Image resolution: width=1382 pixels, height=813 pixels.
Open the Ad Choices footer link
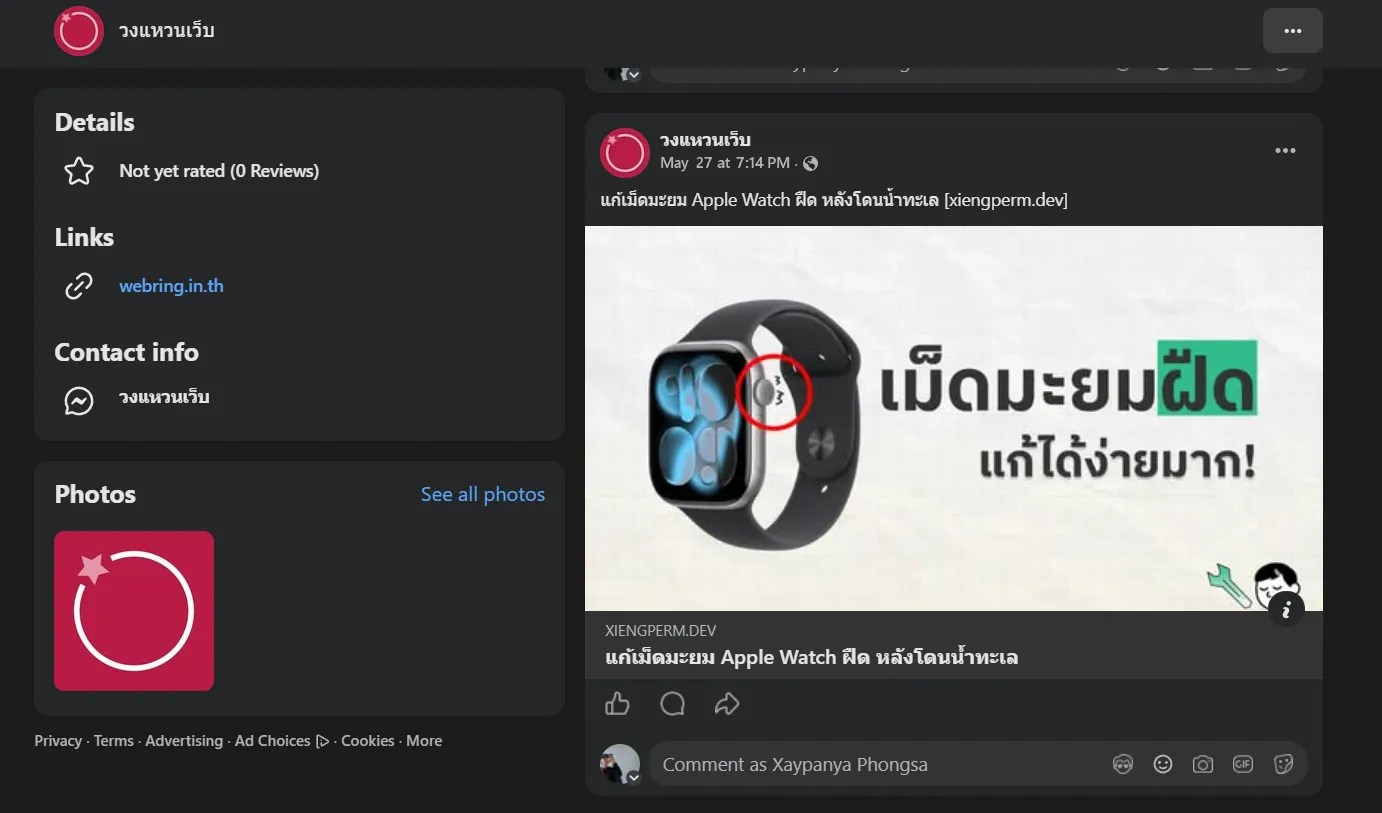282,741
